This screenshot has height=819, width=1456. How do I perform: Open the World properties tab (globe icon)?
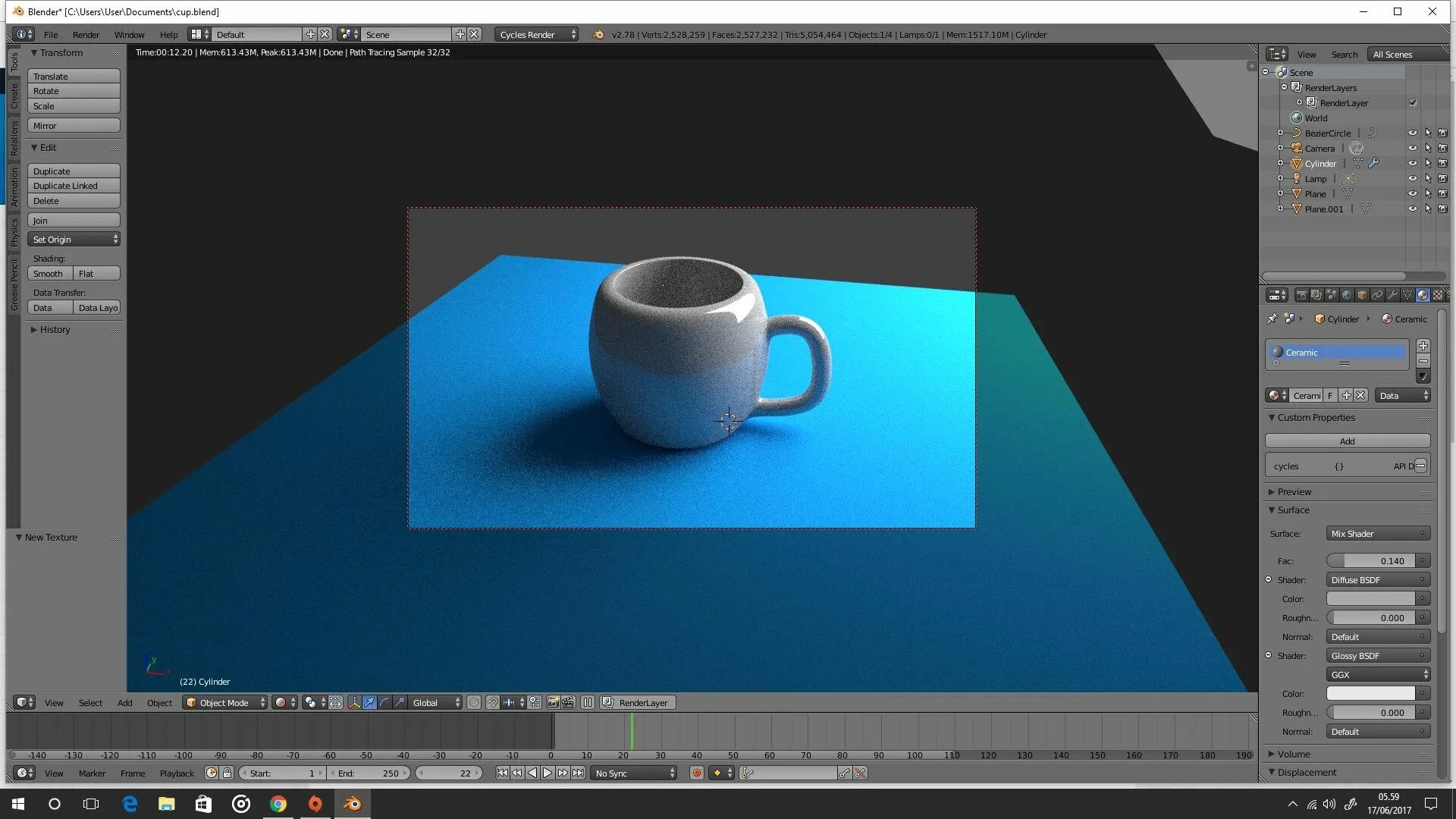click(x=1347, y=295)
